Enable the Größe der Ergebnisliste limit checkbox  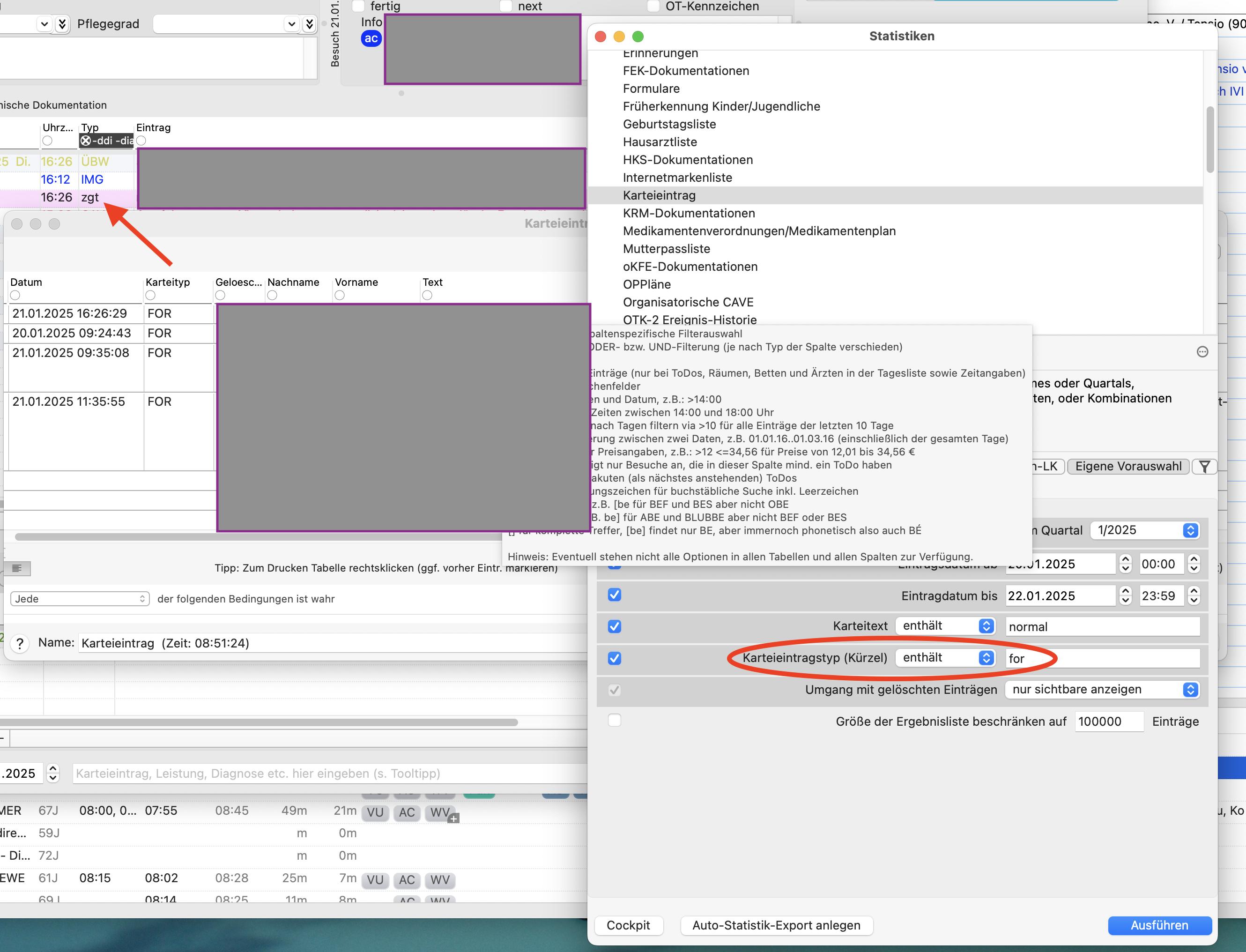(614, 720)
